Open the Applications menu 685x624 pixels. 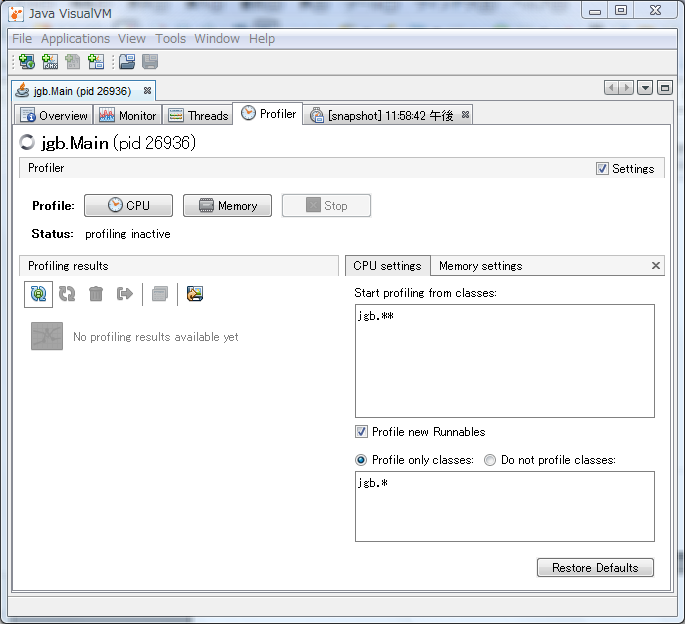75,39
